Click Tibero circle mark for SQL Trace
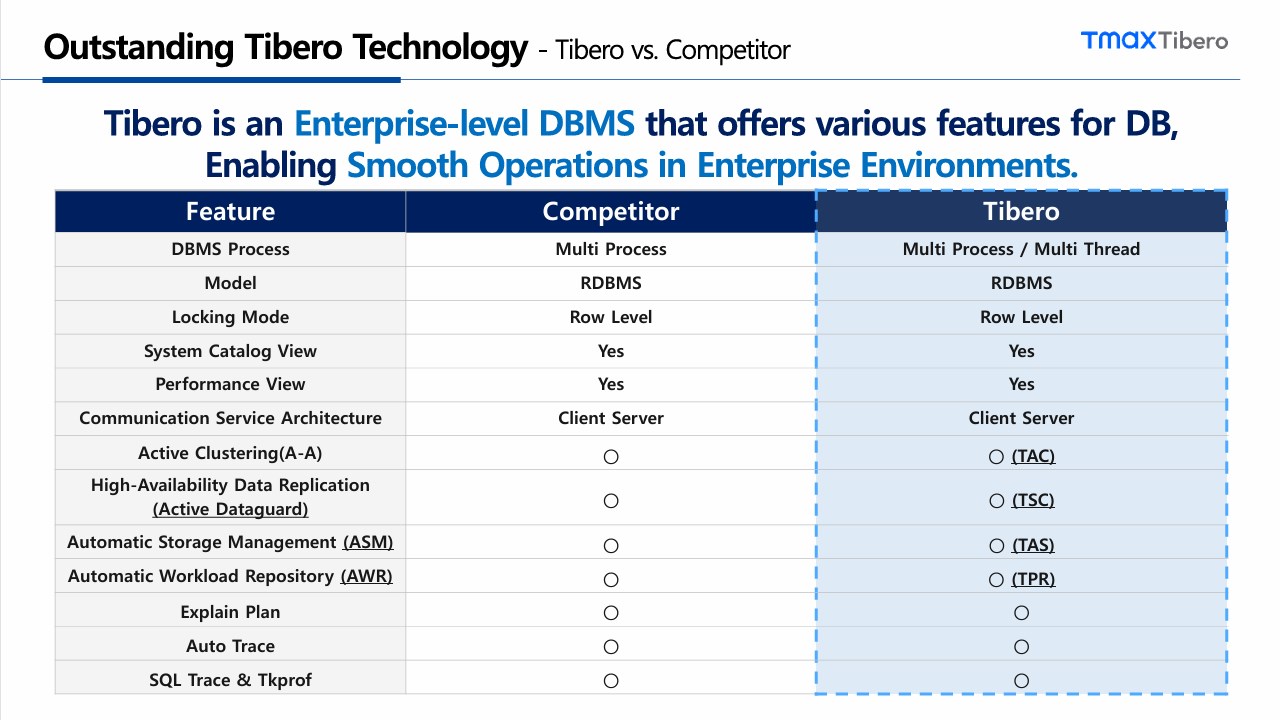Image resolution: width=1280 pixels, height=720 pixels. (x=1021, y=680)
